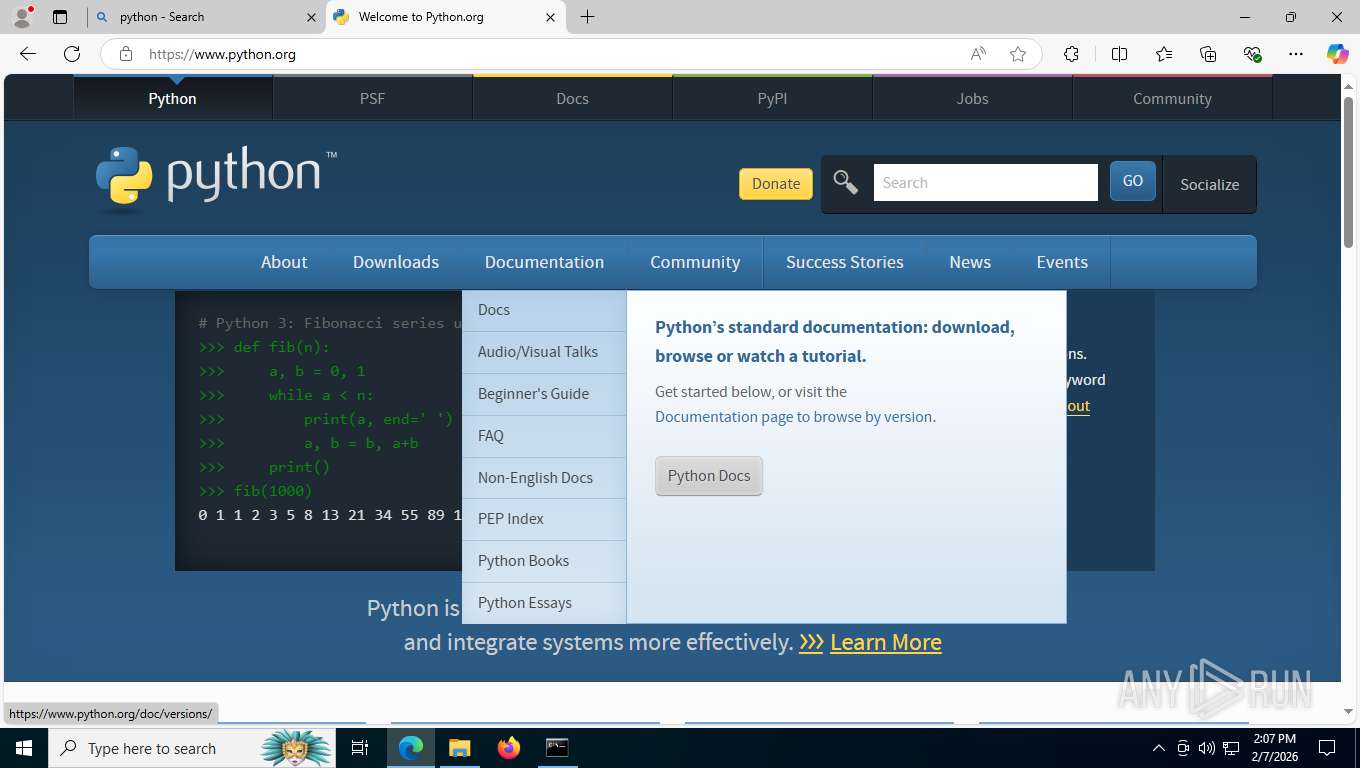Open the Favorites list icon
Viewport: 1360px width, 768px height.
point(1164,54)
